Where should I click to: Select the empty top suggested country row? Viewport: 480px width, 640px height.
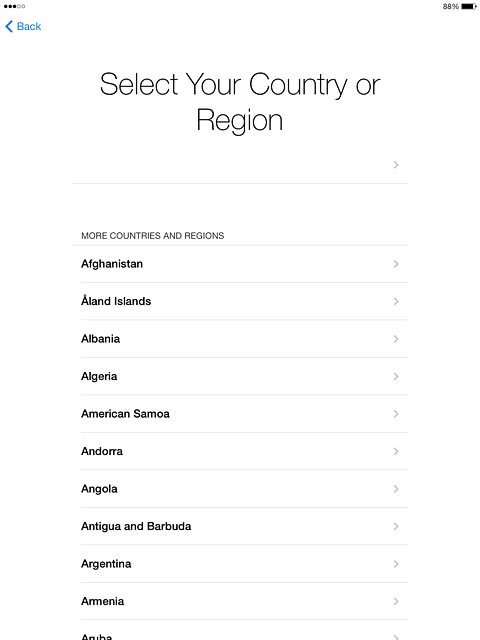tap(240, 165)
